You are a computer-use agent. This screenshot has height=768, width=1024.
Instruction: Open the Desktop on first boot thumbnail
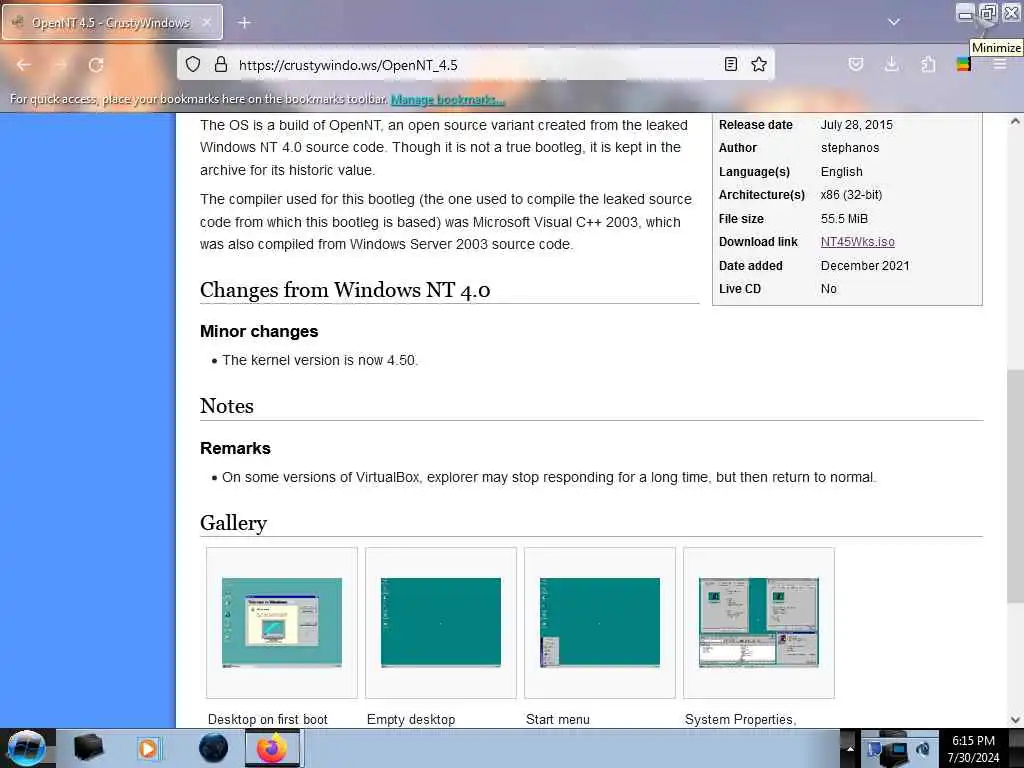[281, 622]
